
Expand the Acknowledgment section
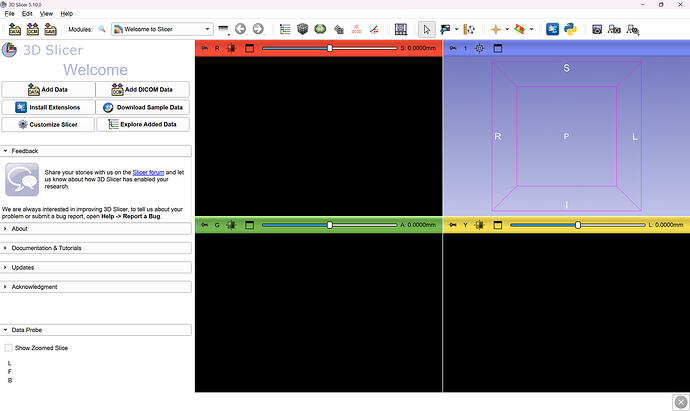96,287
